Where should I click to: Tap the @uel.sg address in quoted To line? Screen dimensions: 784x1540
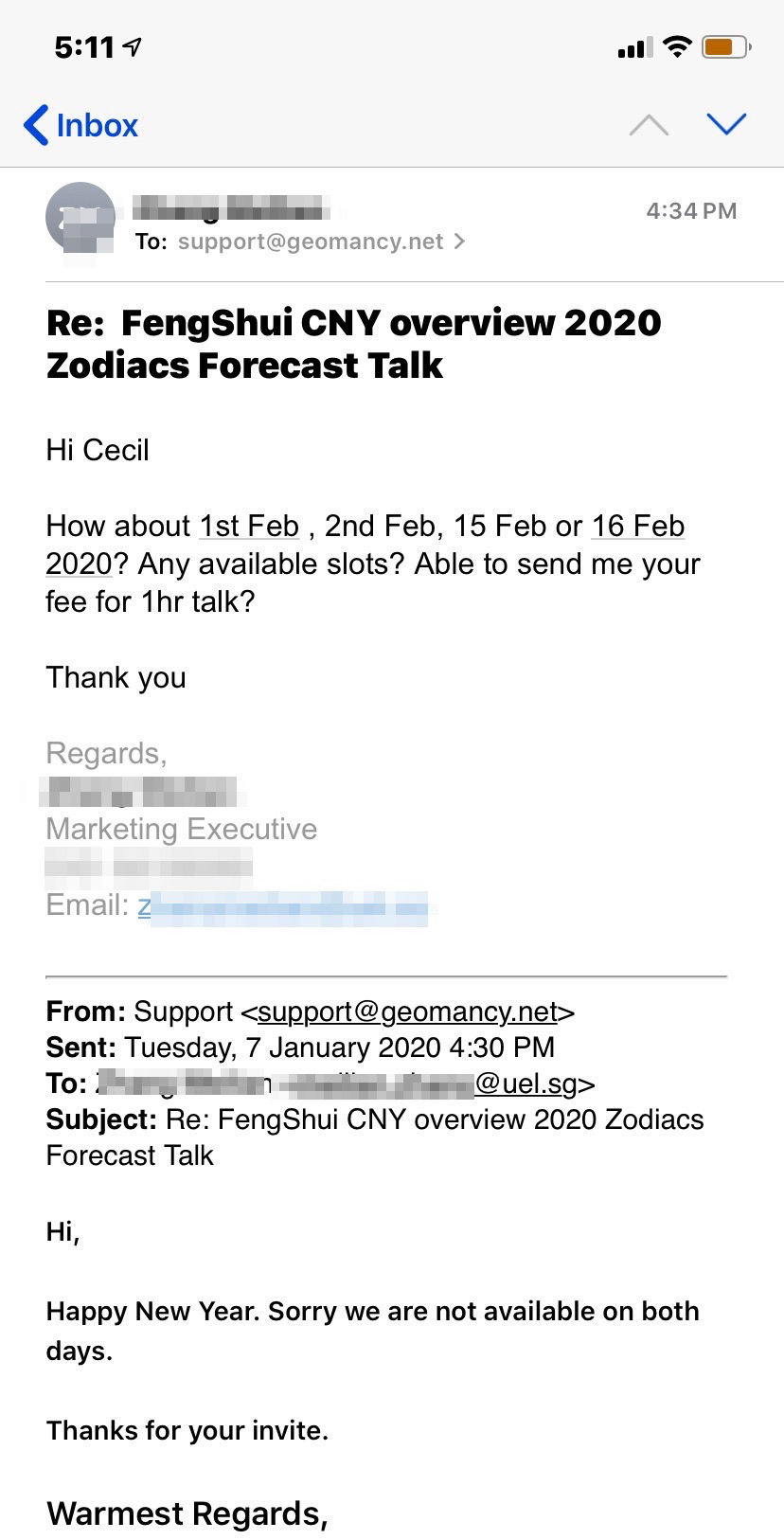(x=526, y=1083)
